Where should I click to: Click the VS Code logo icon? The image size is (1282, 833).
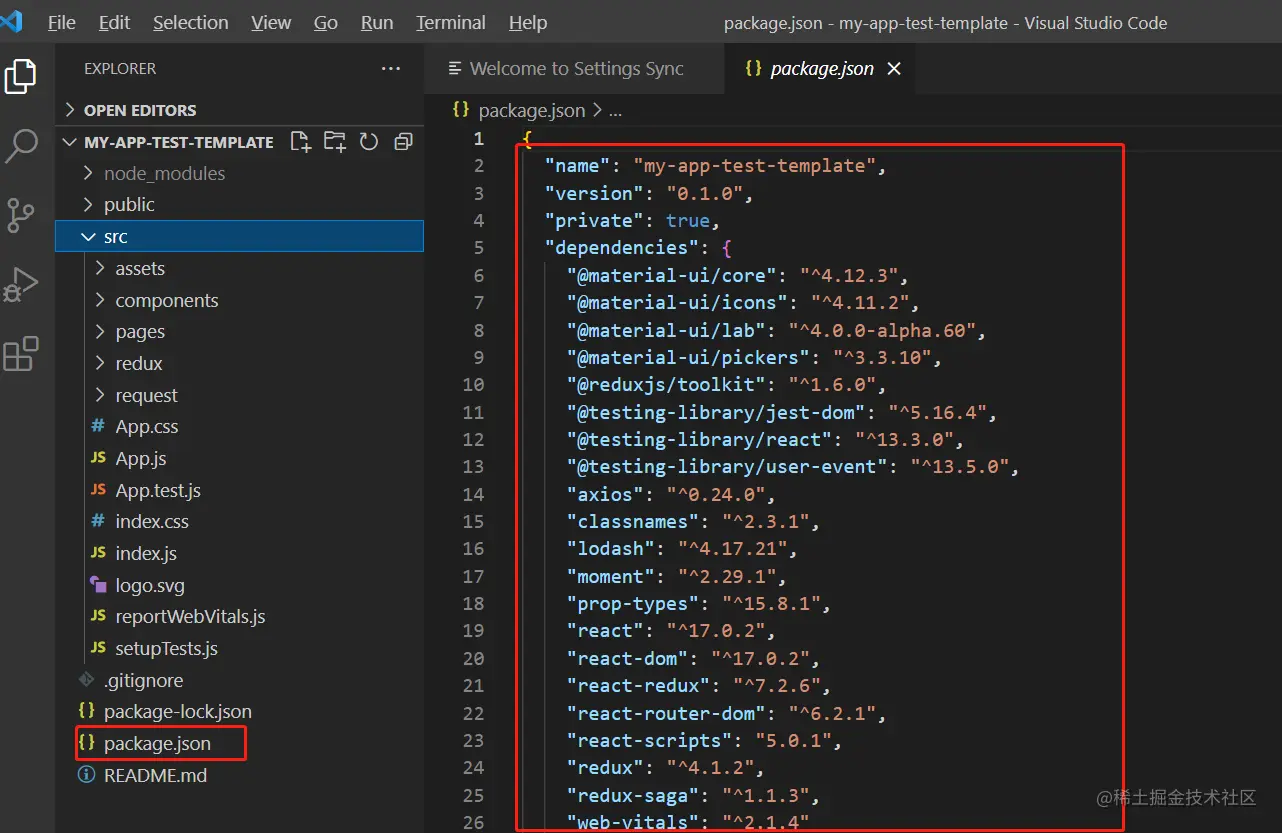tap(11, 21)
